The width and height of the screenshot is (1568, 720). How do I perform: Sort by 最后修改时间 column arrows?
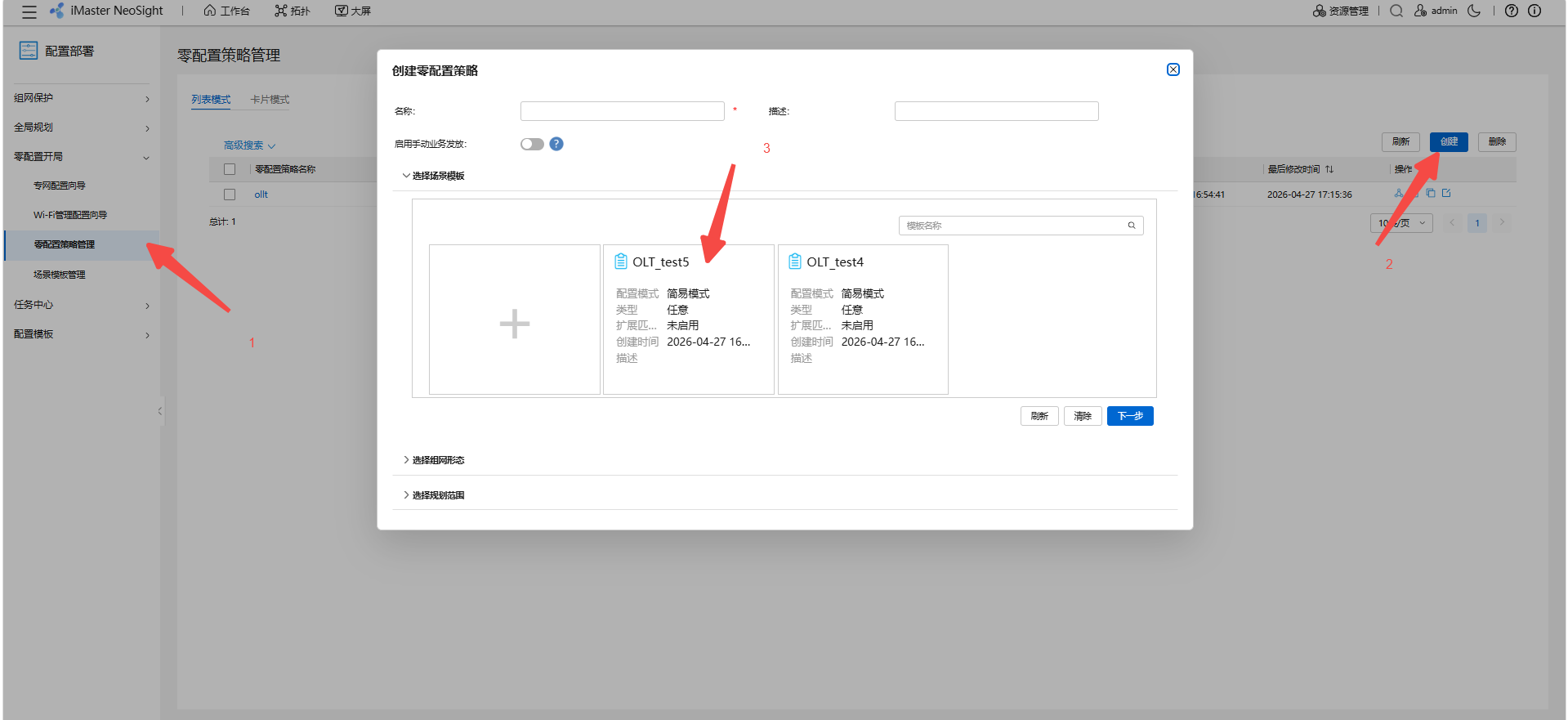1329,169
